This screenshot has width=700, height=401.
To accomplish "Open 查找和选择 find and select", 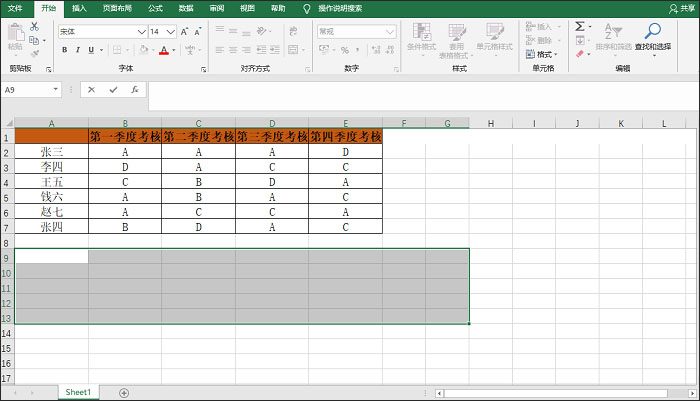I will [653, 38].
